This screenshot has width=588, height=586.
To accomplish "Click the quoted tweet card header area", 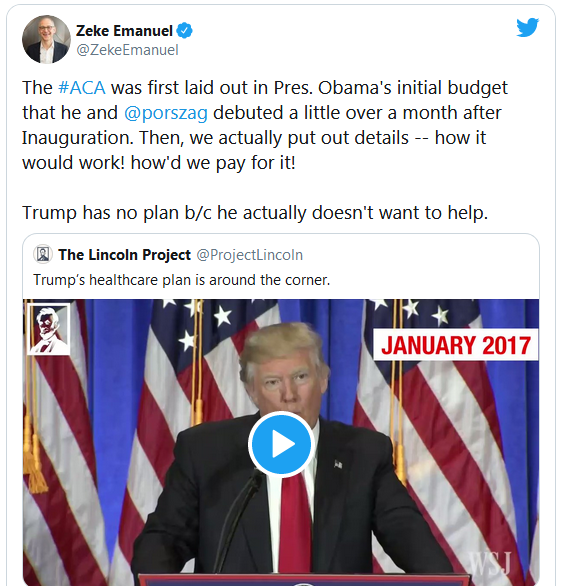I will pos(281,267).
